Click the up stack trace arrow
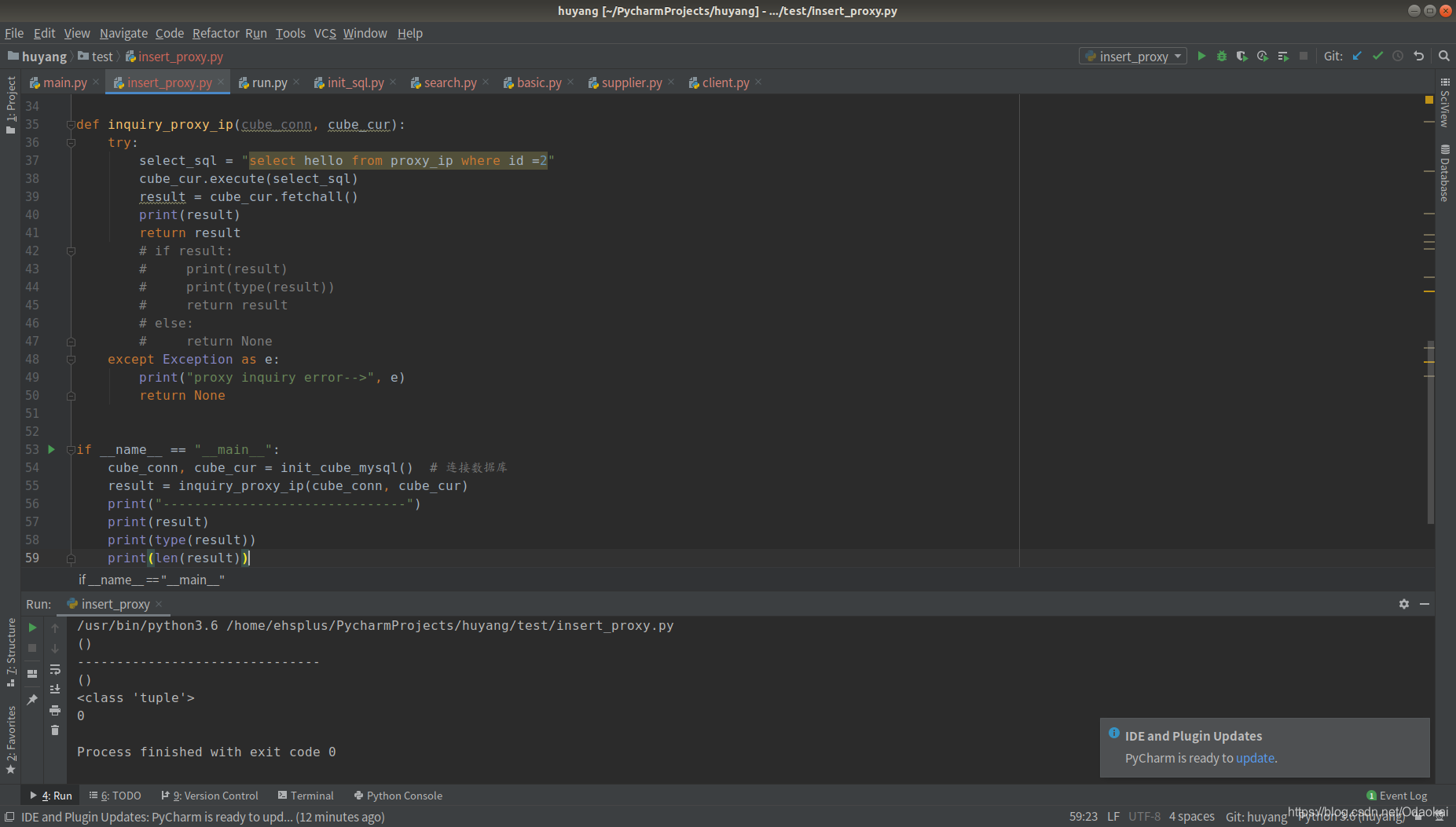This screenshot has height=827, width=1456. click(x=55, y=628)
